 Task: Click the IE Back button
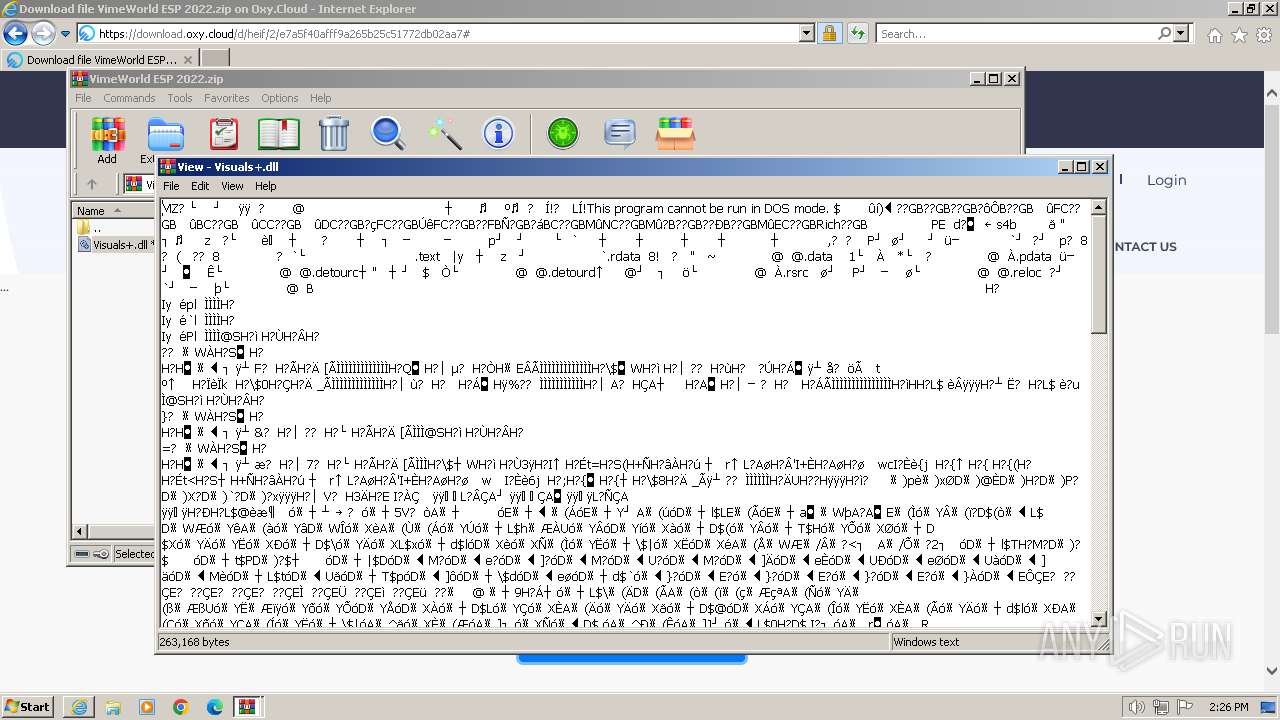15,33
